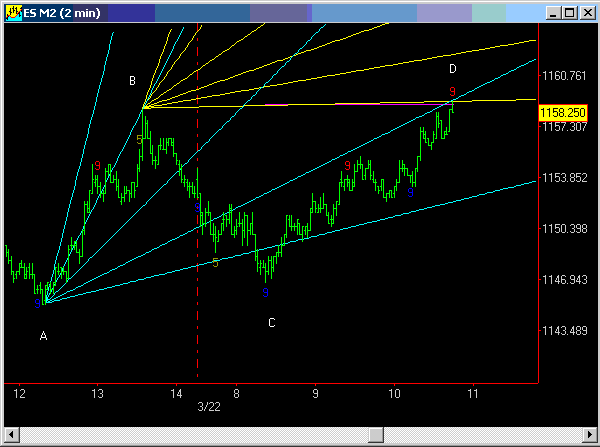Click the 1143.489 price axis label
Screen dimensions: 600x447
click(563, 331)
